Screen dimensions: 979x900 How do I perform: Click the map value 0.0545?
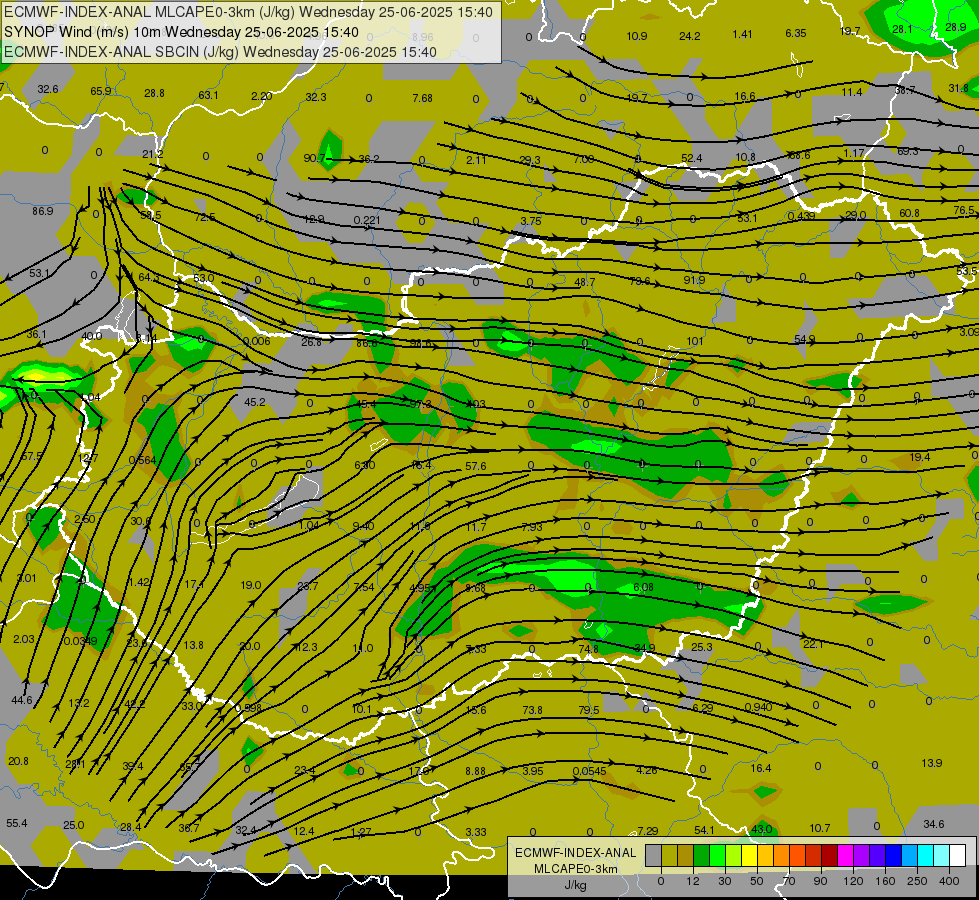point(589,771)
